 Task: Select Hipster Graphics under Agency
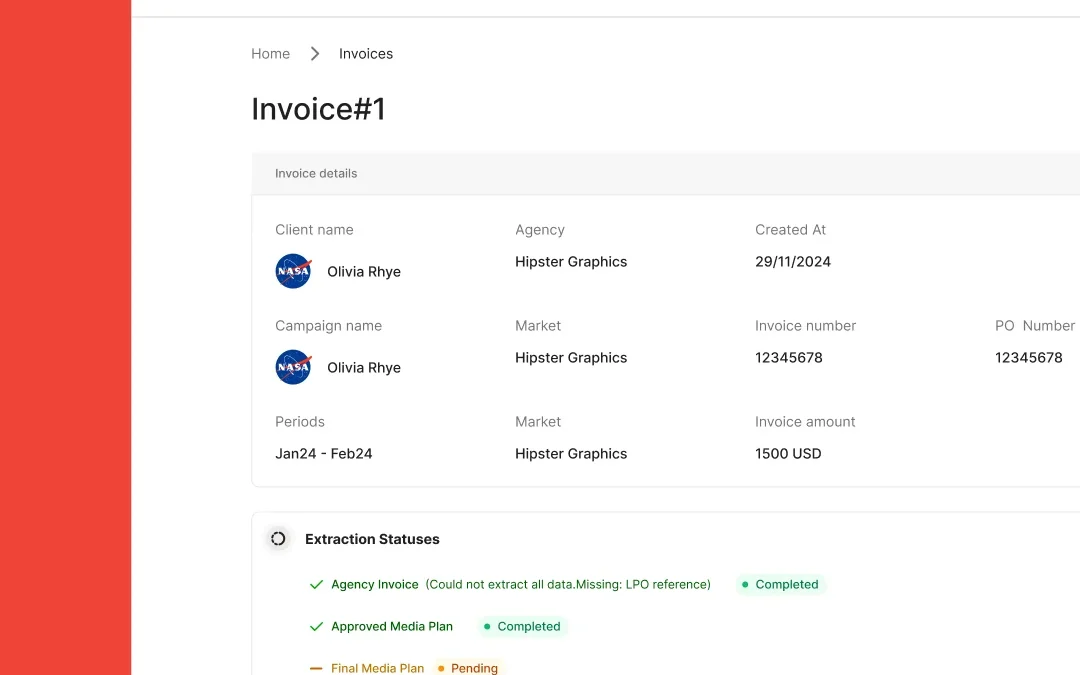571,262
